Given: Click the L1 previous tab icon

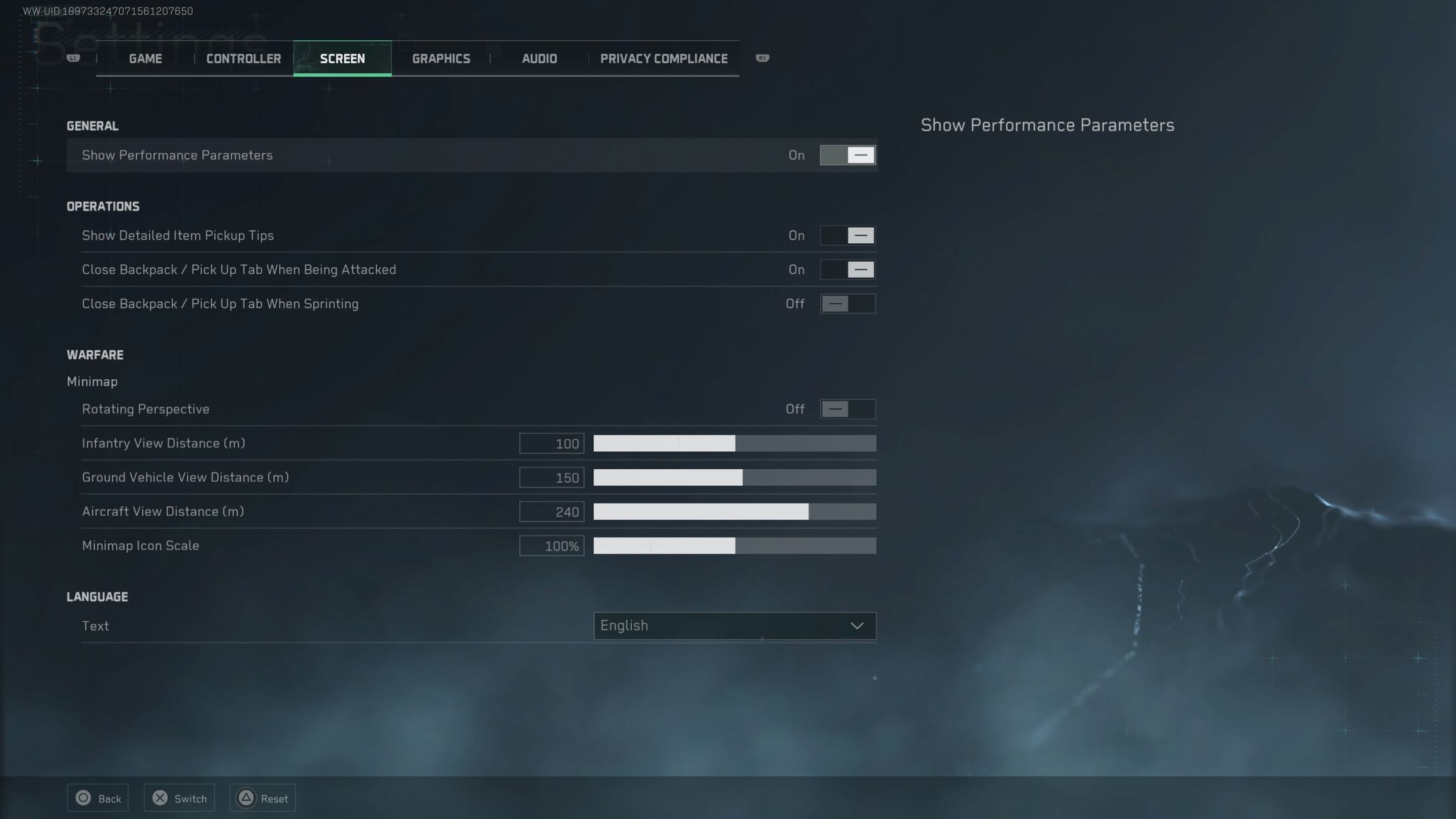Looking at the screenshot, I should [x=73, y=58].
